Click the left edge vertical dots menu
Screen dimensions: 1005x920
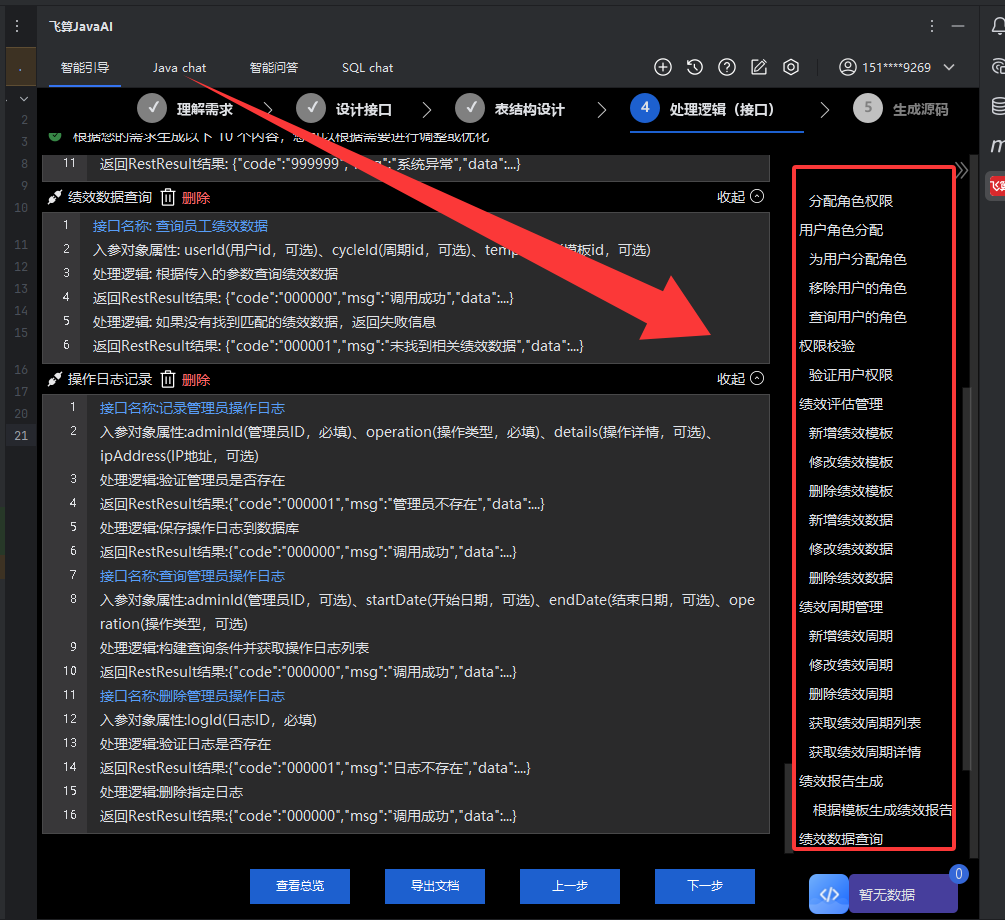pos(17,26)
